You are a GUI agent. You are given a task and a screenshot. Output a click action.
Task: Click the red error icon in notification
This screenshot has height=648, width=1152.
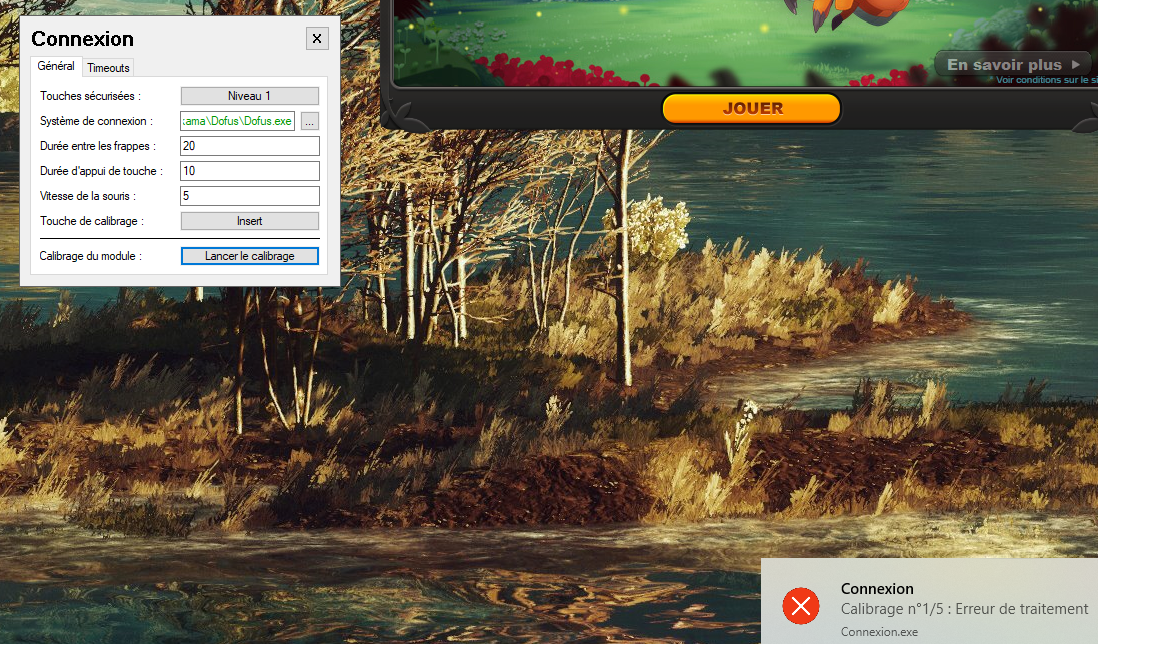(801, 606)
